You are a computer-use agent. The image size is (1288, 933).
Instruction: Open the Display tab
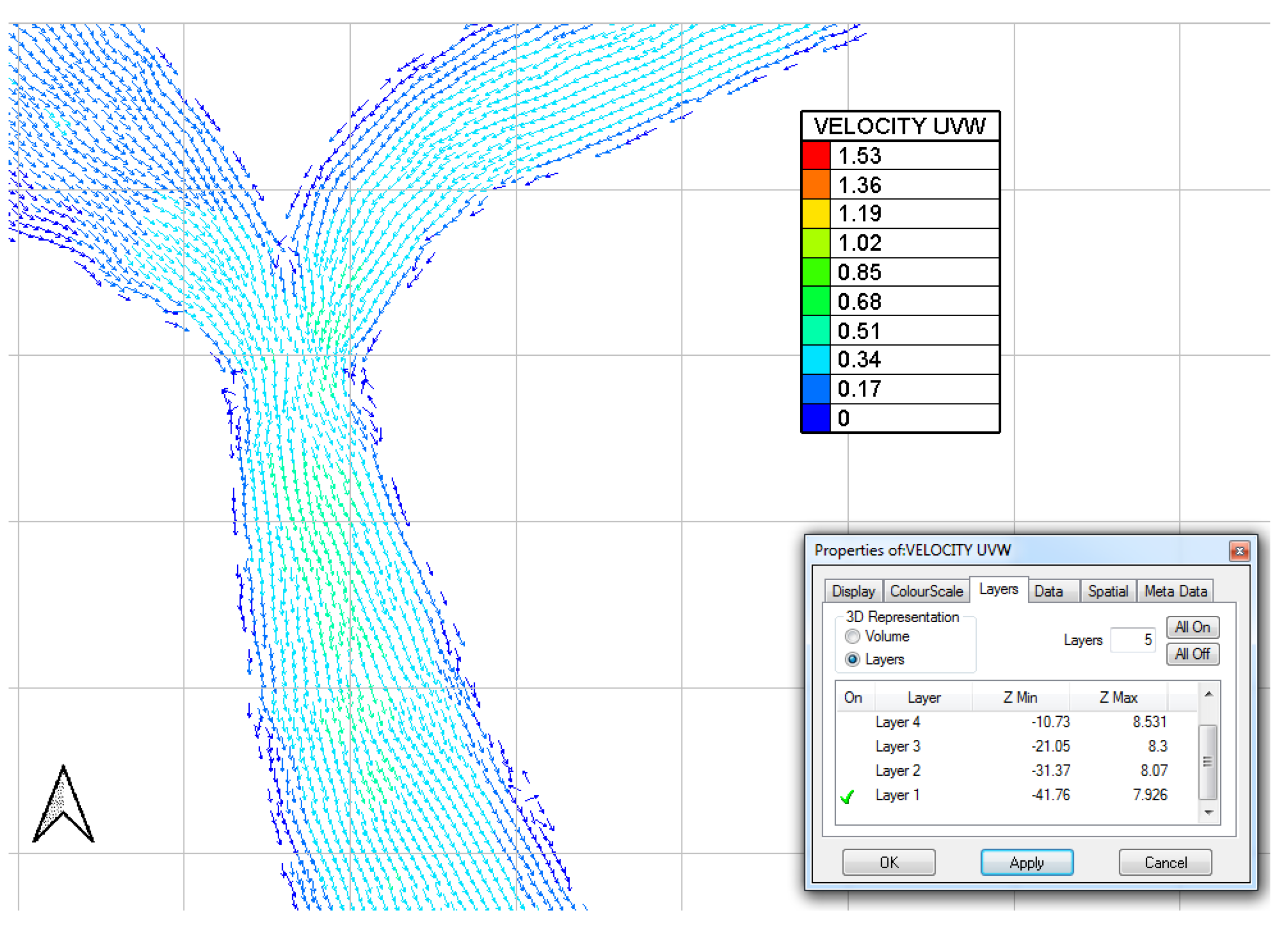click(854, 592)
